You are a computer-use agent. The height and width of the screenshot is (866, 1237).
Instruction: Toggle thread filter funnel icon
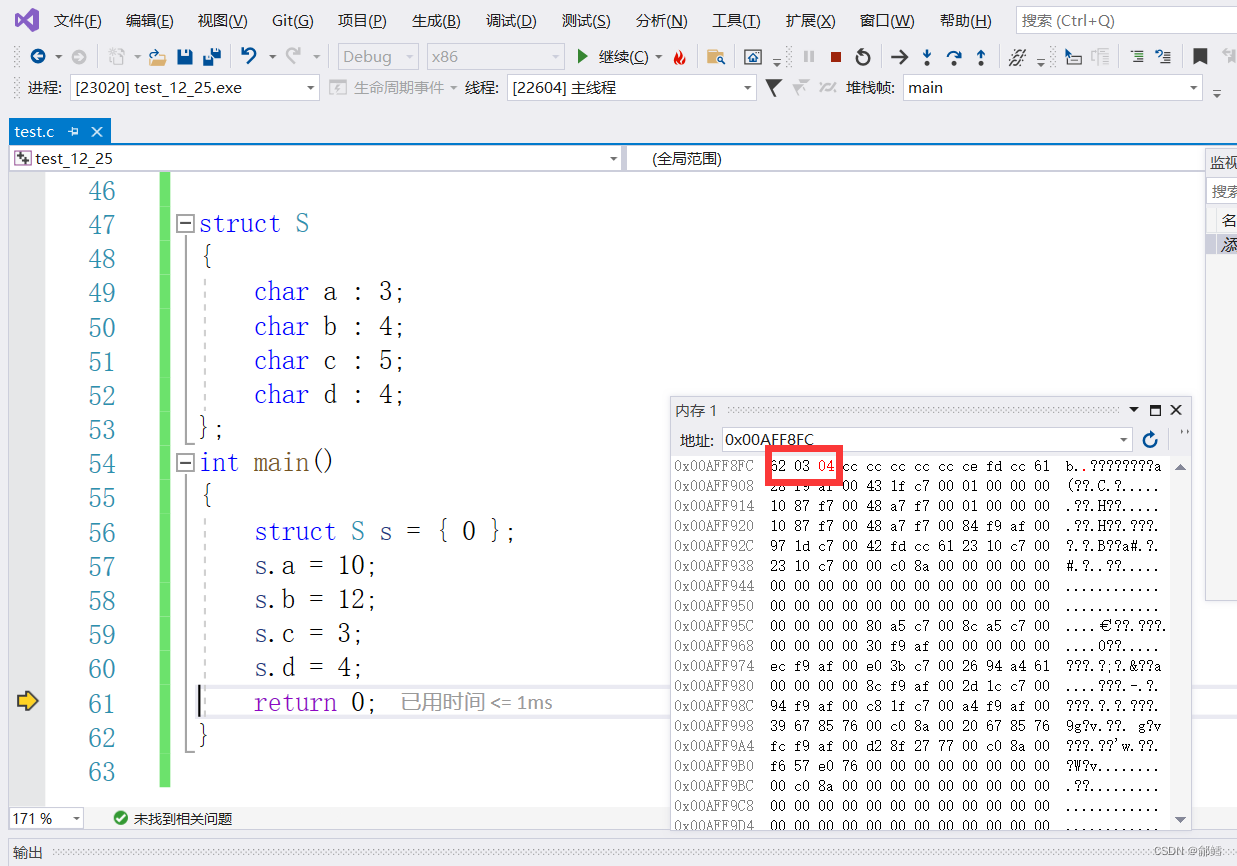click(773, 88)
